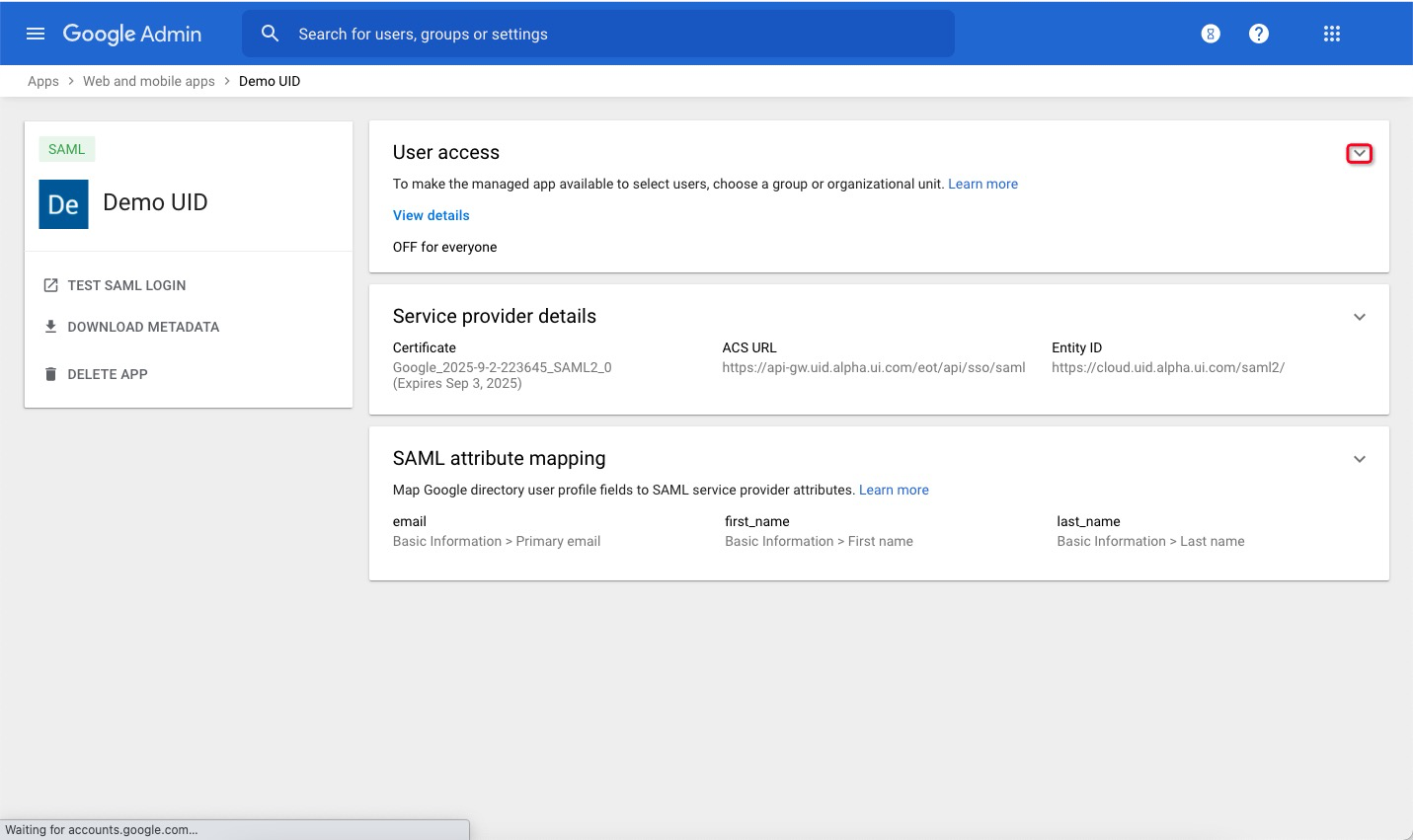Click TEST SAML LOGIN

point(126,285)
